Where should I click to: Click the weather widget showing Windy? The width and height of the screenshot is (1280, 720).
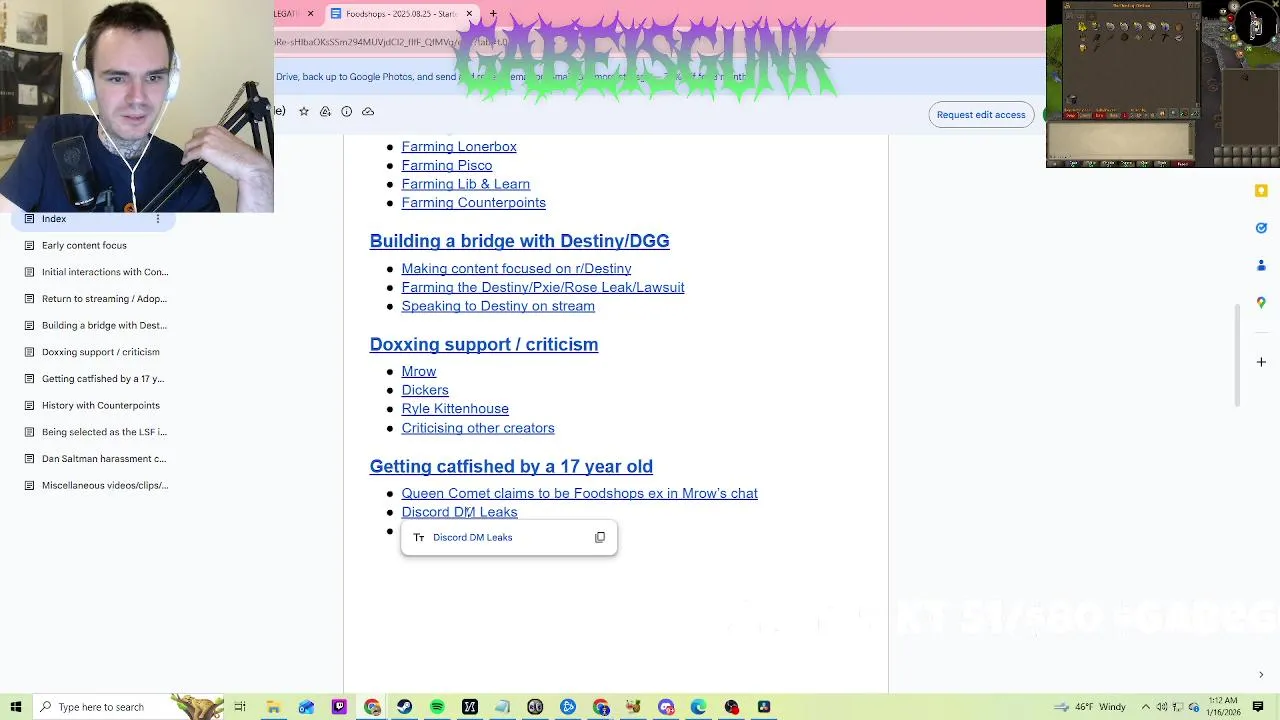[1090, 707]
